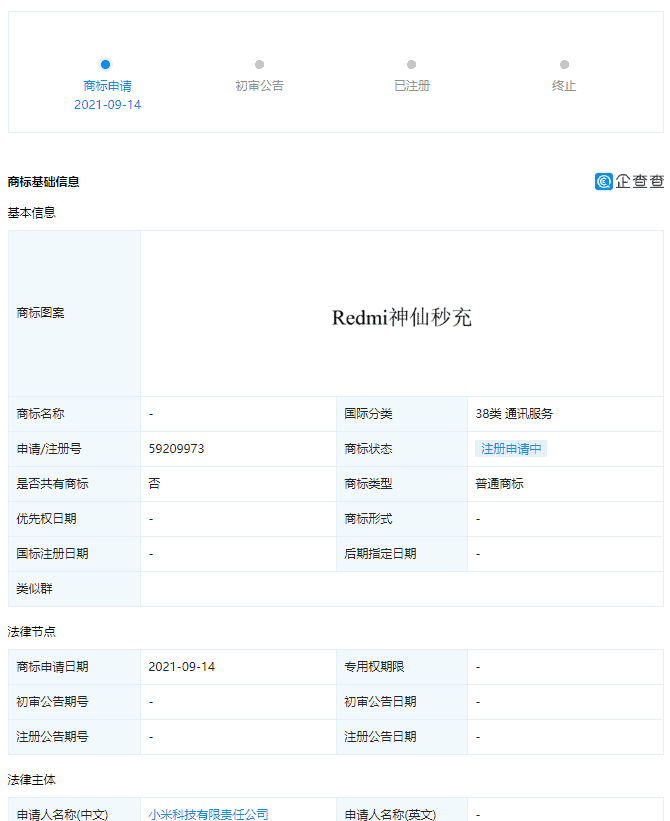This screenshot has height=821, width=670.
Task: Click the 是否共有商标 label cell
Action: coord(74,484)
